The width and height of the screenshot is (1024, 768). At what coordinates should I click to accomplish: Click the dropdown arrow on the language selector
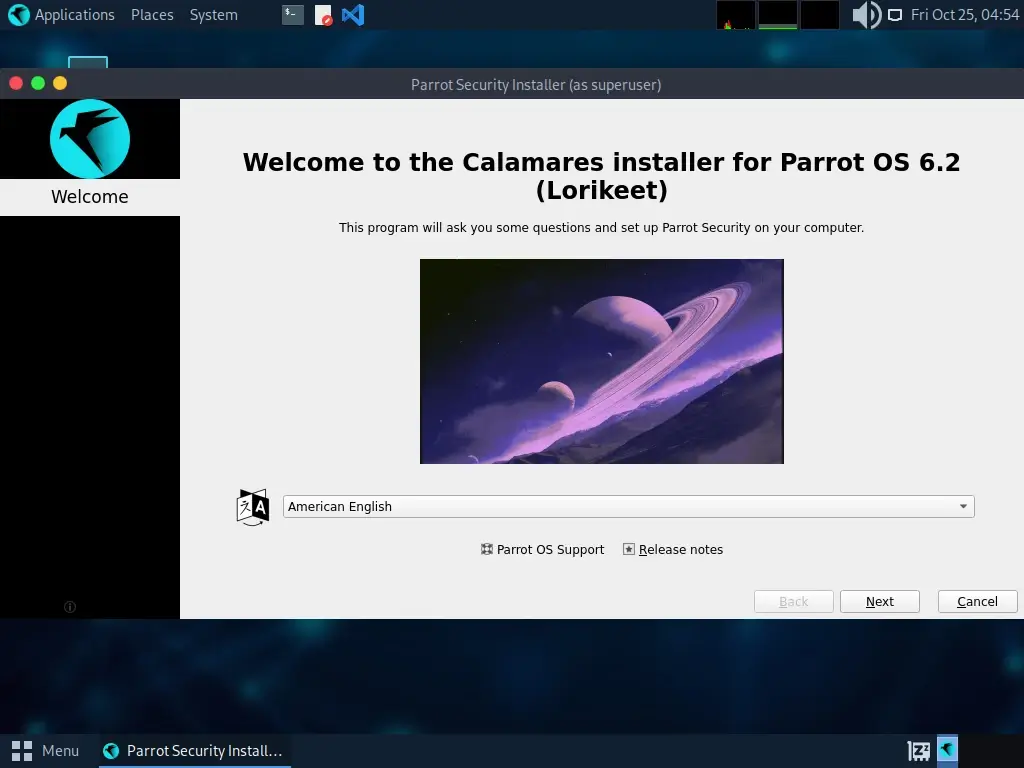click(x=962, y=506)
